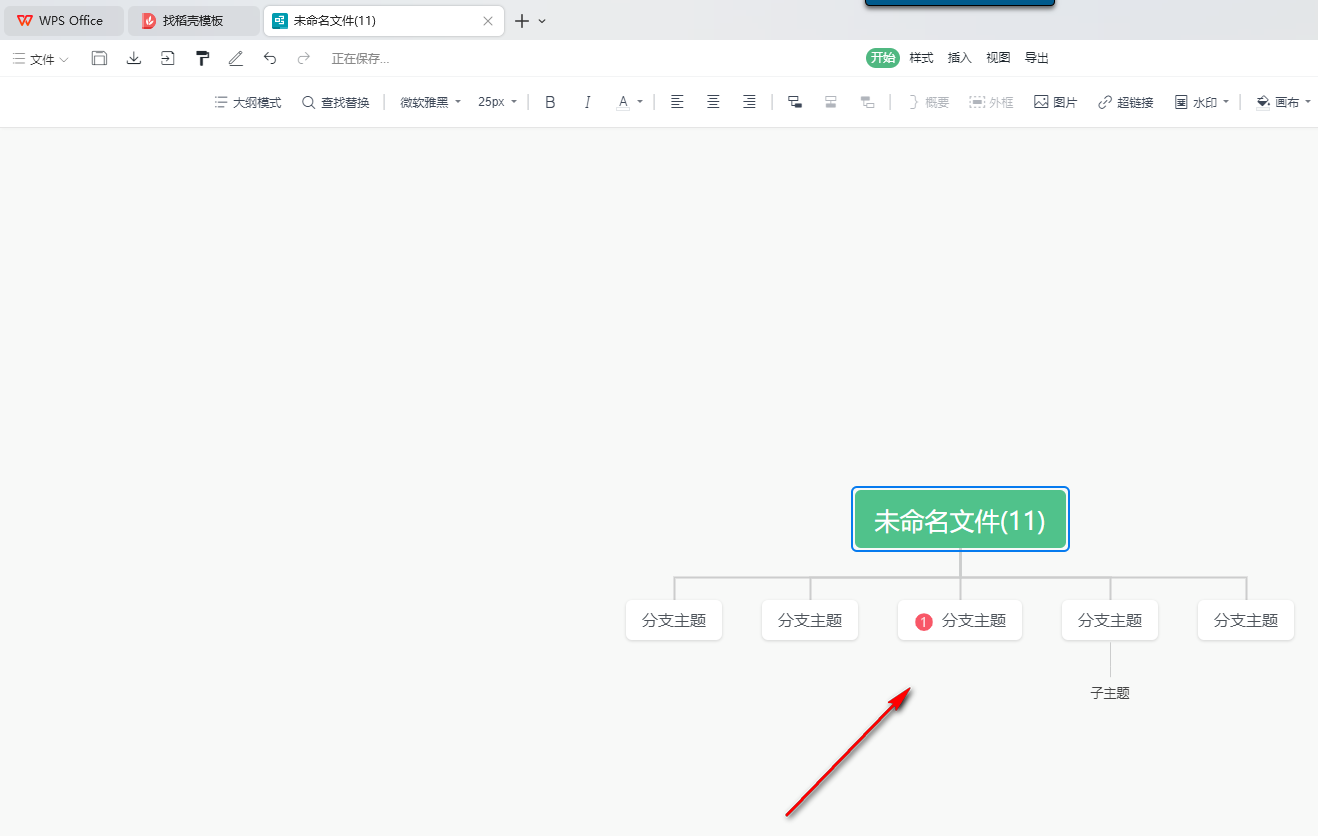Switch to the 找稻壳模板 tab
The image size is (1318, 836).
click(193, 20)
